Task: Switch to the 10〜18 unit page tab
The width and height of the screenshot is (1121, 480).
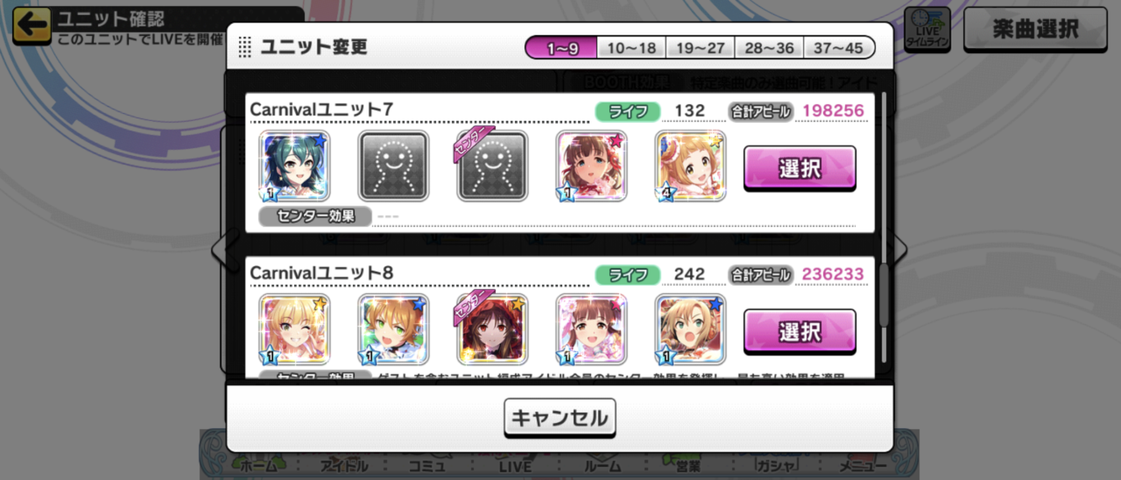Action: click(631, 48)
